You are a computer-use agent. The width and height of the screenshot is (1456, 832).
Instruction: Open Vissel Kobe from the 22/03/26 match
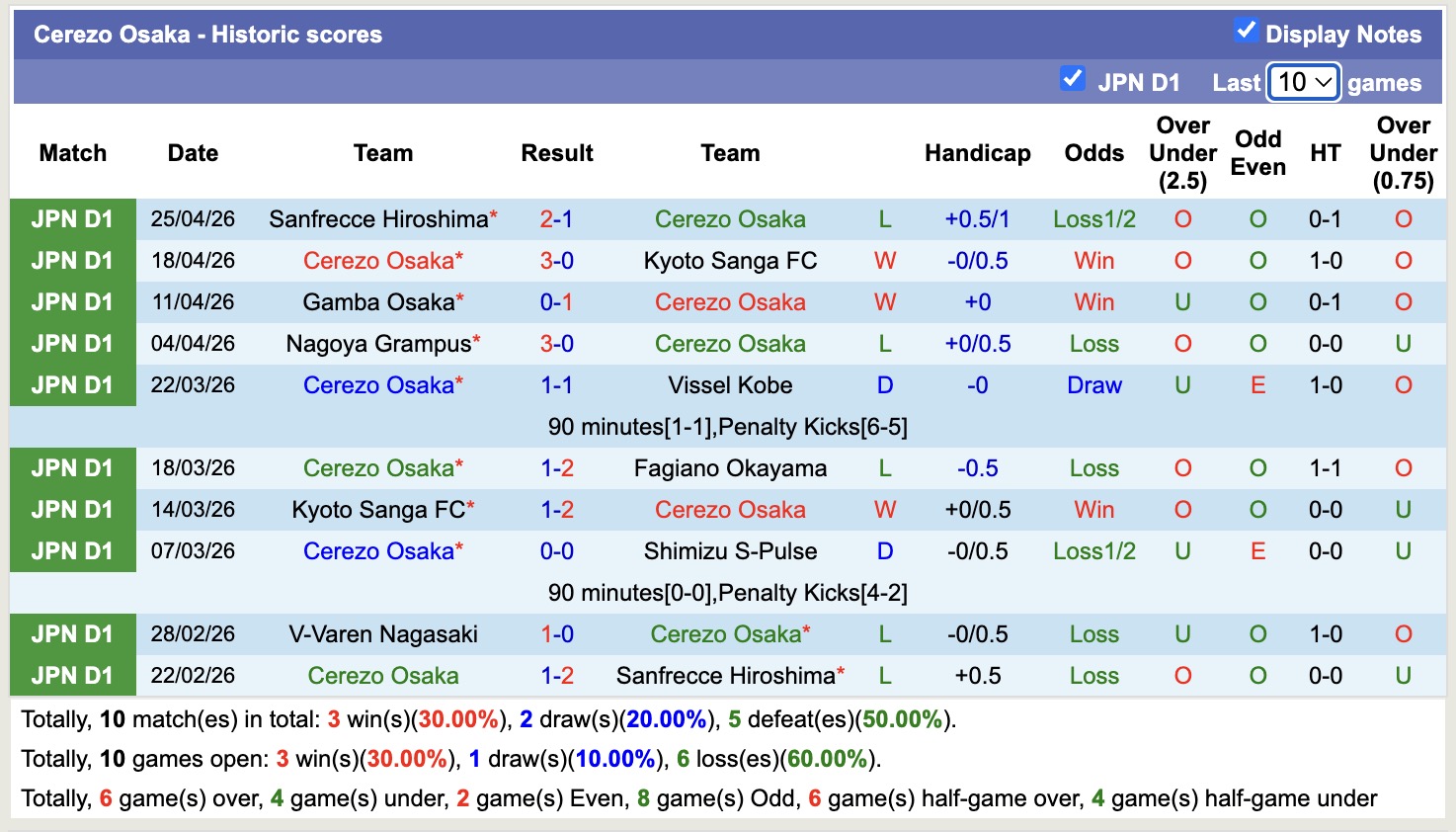[730, 384]
